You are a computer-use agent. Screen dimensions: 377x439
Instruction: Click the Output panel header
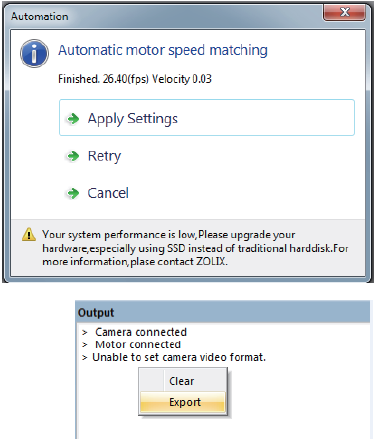223,312
